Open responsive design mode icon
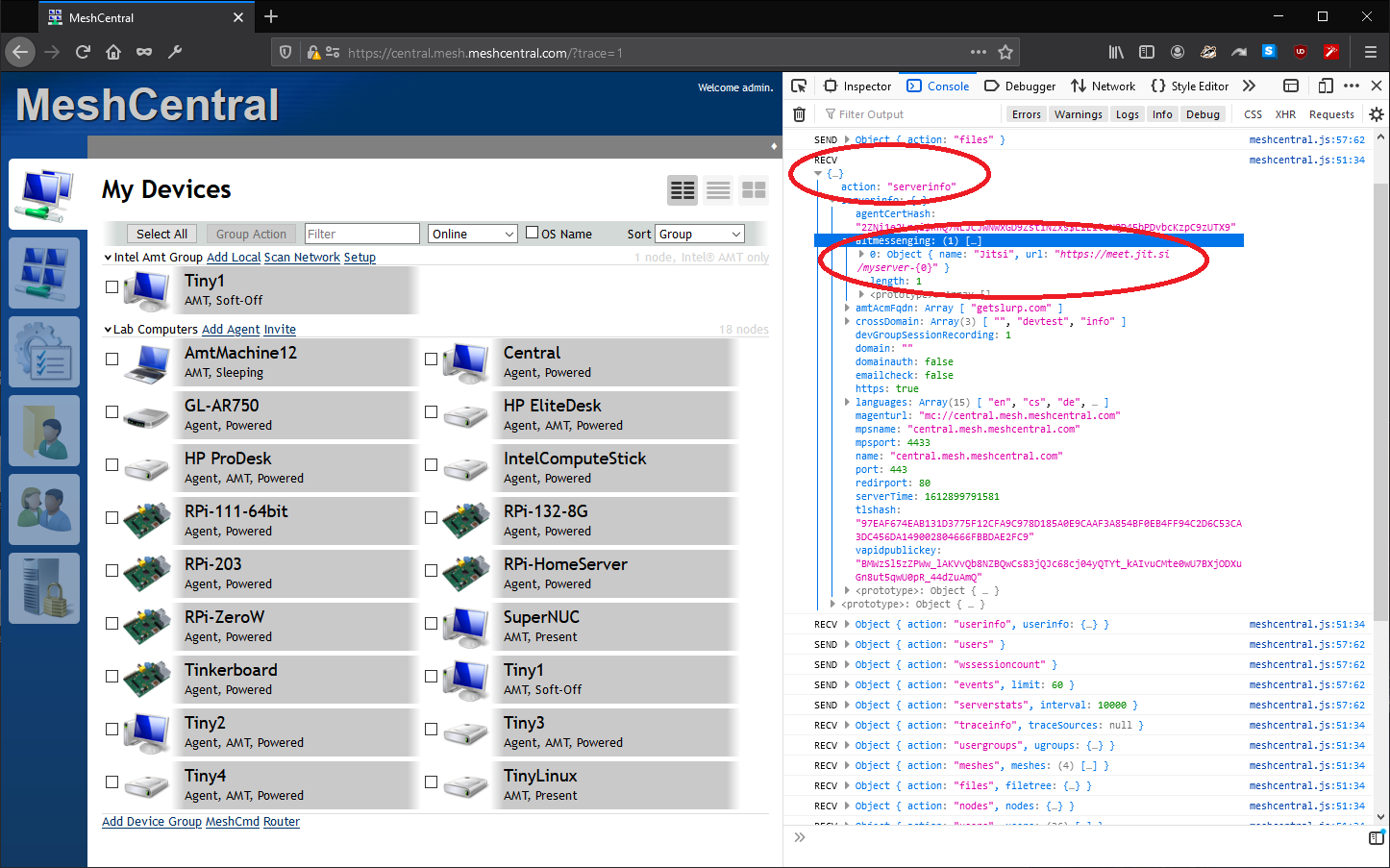The width and height of the screenshot is (1390, 868). pos(1326,86)
